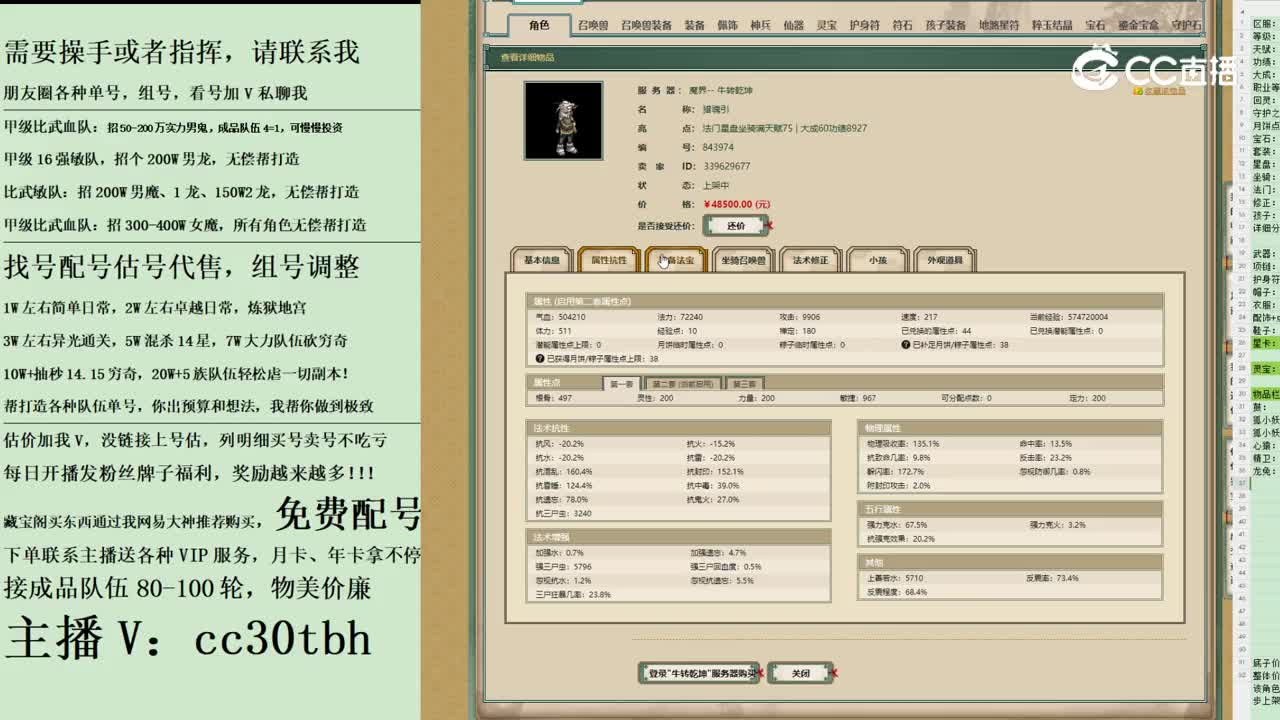The width and height of the screenshot is (1280, 720).
Task: Click help icon beside 已补足月饼/粽子属性点
Action: pyautogui.click(x=905, y=344)
